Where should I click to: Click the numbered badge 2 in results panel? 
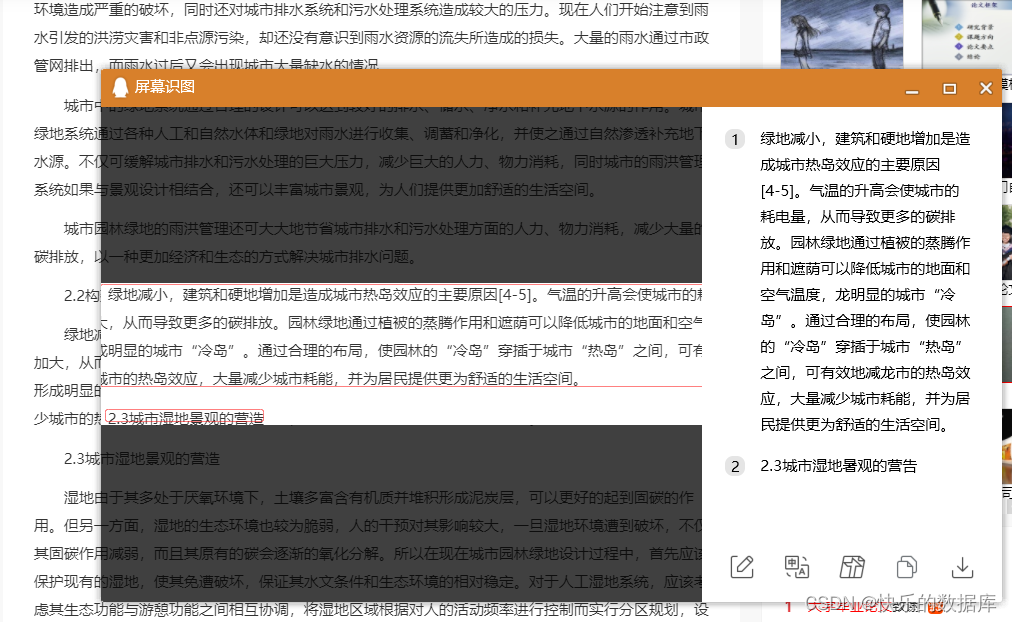pyautogui.click(x=735, y=466)
